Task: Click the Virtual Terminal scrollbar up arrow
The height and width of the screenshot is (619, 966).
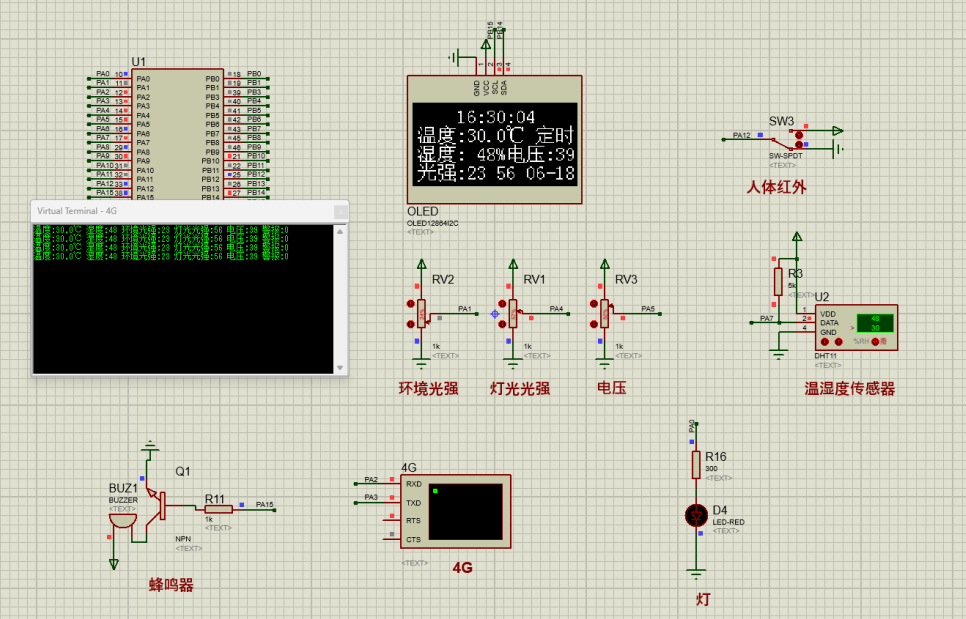Action: pyautogui.click(x=341, y=230)
